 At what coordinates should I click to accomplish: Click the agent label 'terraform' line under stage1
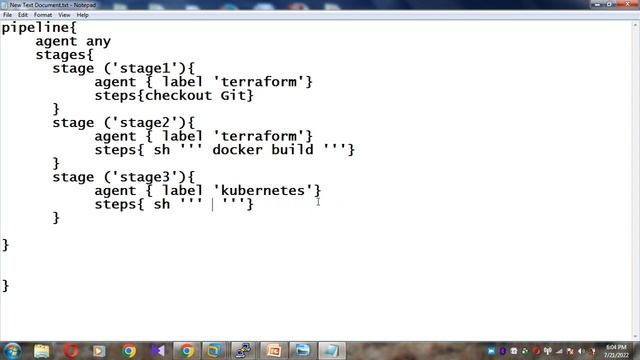[203, 82]
